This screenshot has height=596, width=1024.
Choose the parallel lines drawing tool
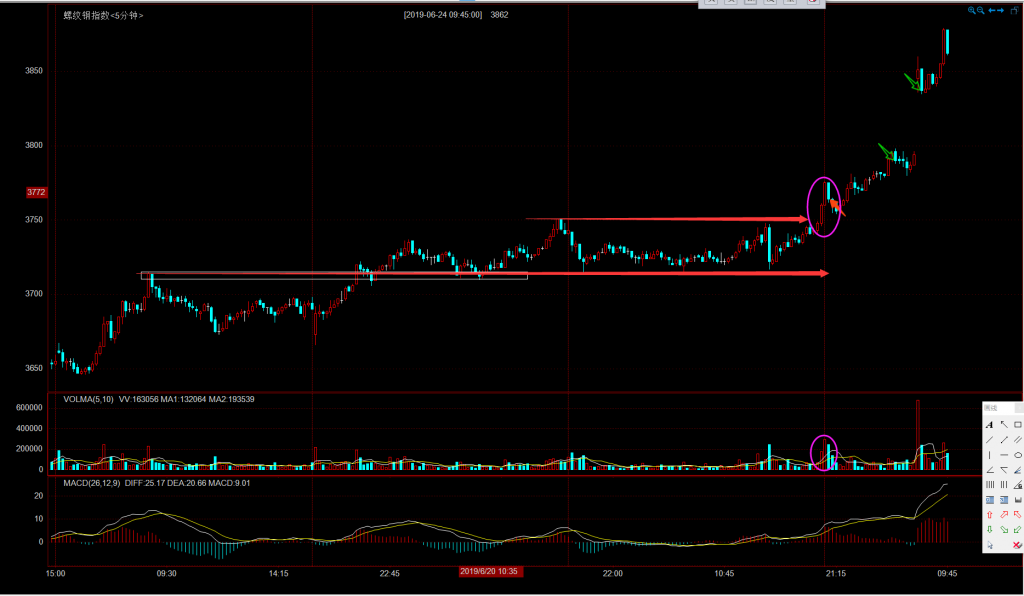click(x=1018, y=440)
